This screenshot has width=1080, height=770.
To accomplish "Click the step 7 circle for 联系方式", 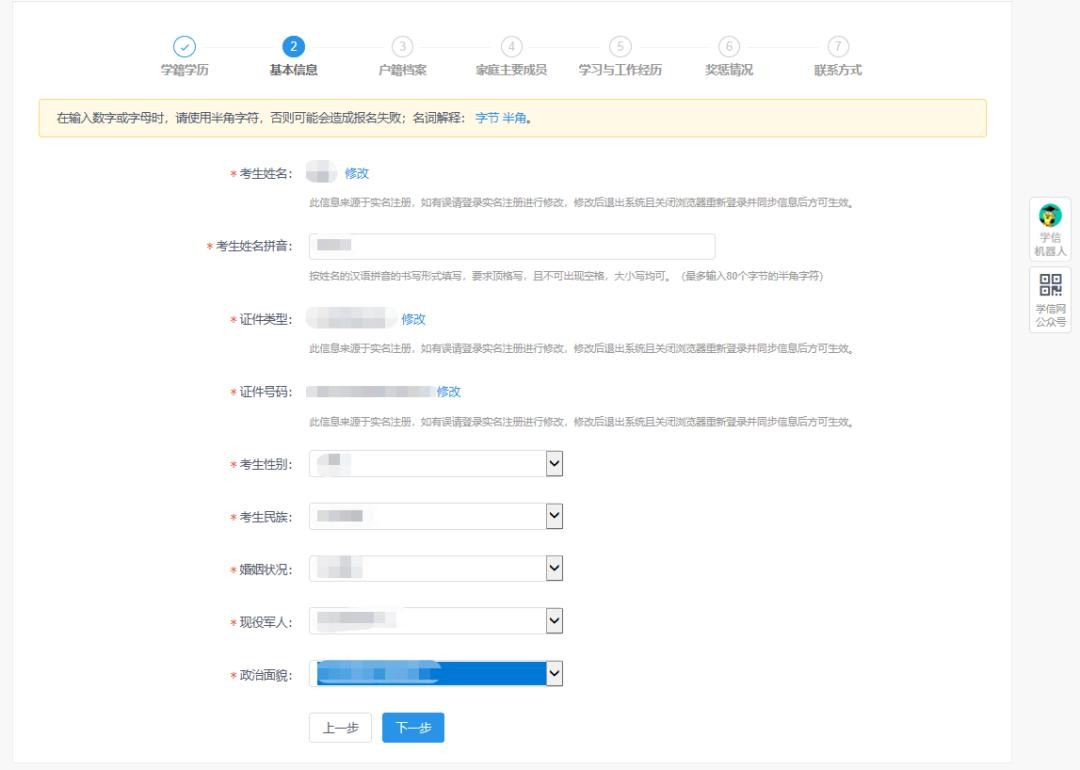I will (x=838, y=46).
